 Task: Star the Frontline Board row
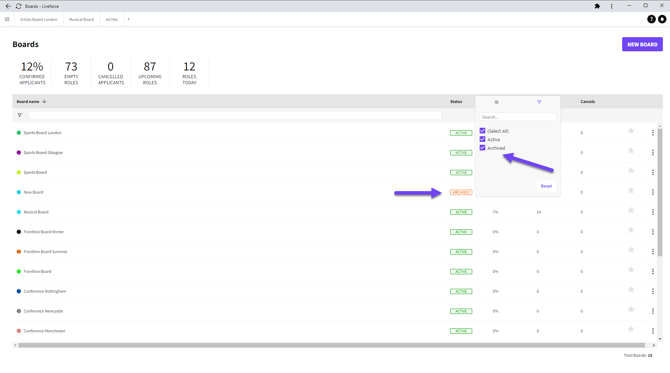631,270
